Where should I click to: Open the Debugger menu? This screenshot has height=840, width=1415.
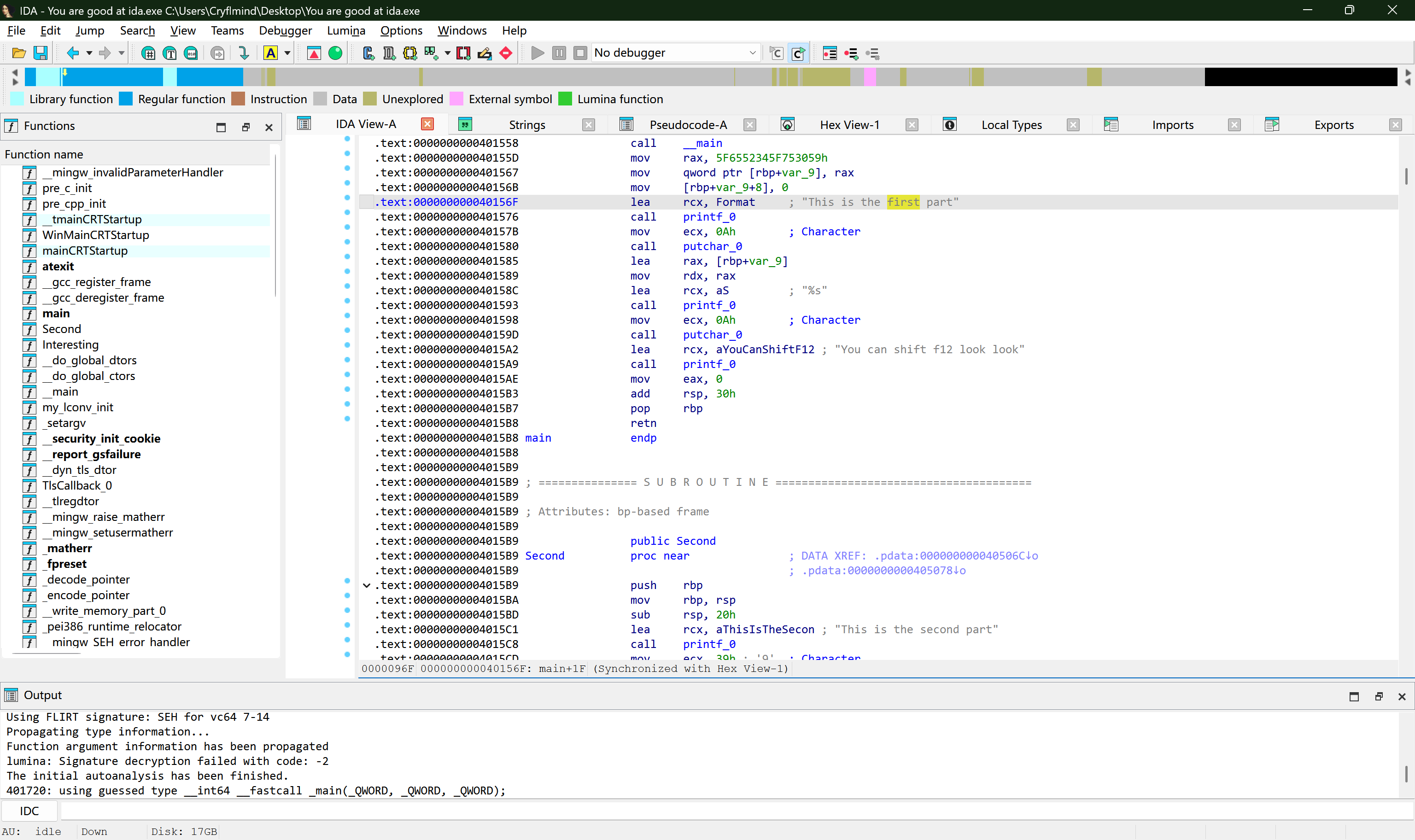coord(285,30)
